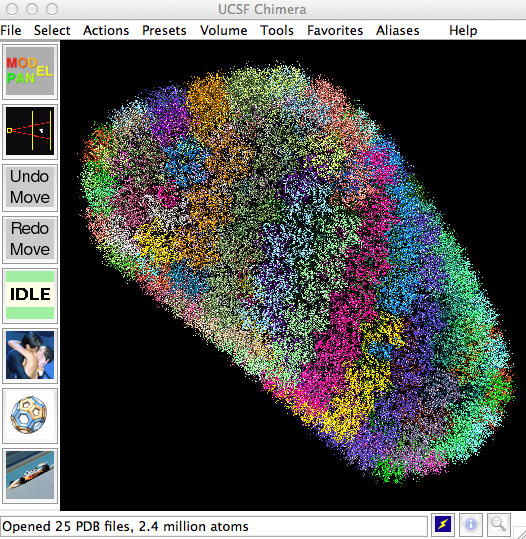Expand the Volume menu
Viewport: 526px width, 539px height.
tap(223, 30)
